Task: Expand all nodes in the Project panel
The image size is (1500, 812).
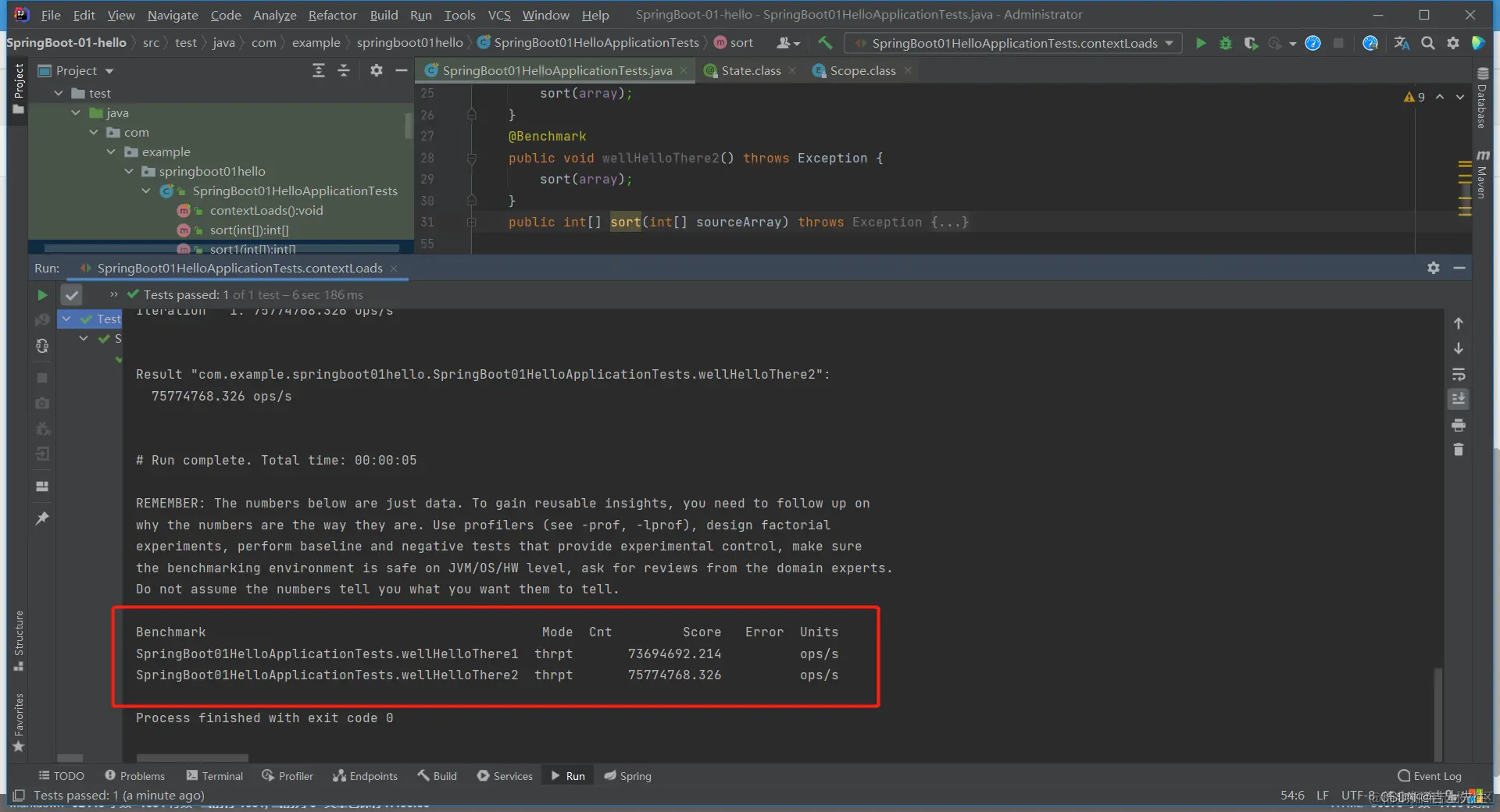Action: pos(319,71)
